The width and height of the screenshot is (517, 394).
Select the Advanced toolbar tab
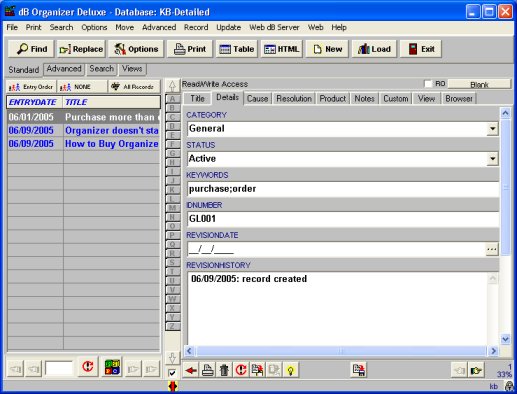[x=64, y=69]
